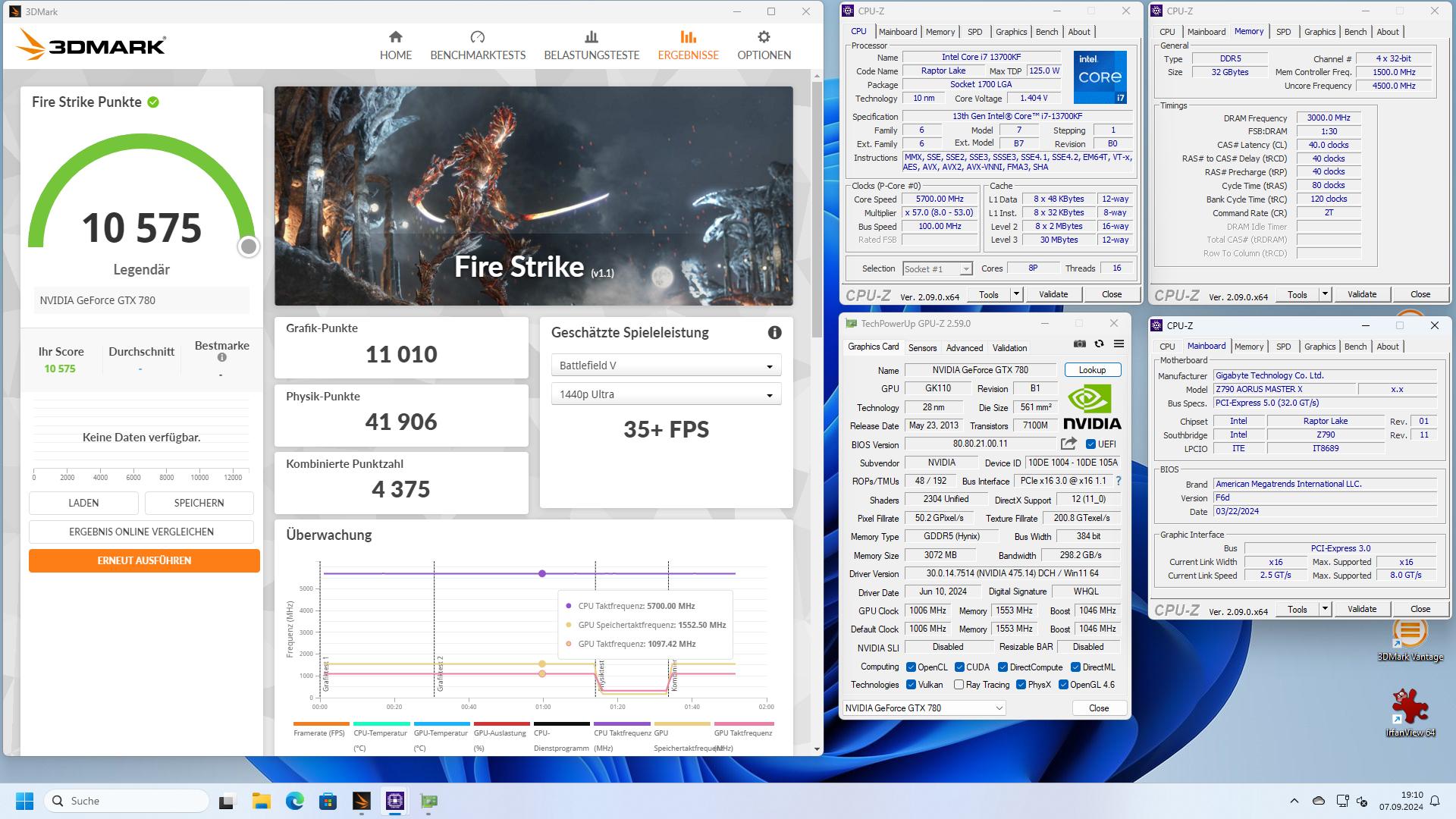Click the Bestmarke info icon
The height and width of the screenshot is (819, 1456).
pos(221,357)
